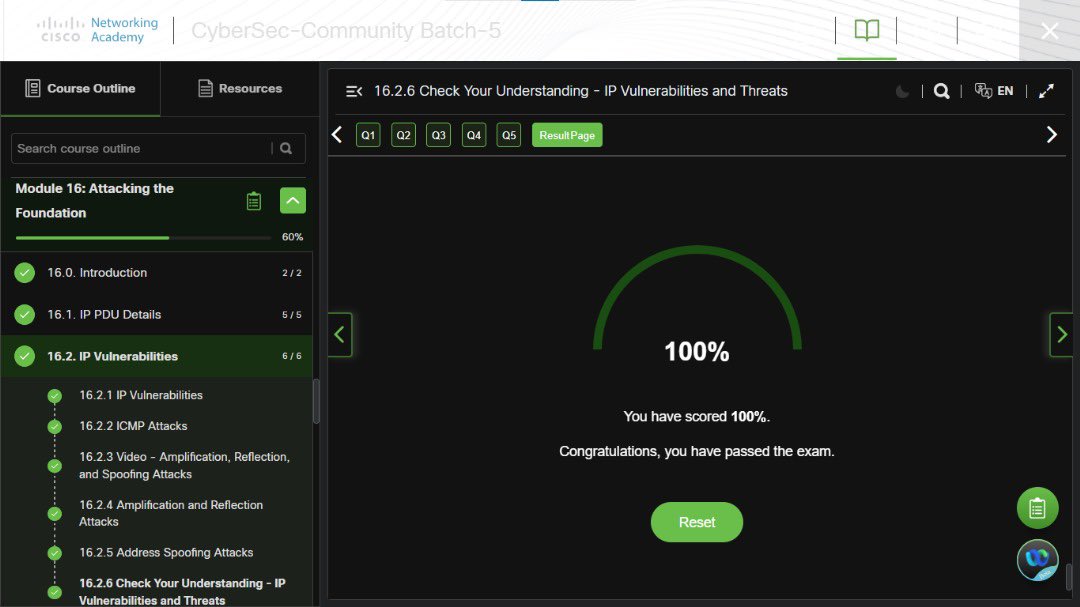Click the completion checkmark beside 16.0 Introduction
Viewport: 1080px width, 607px height.
pos(24,271)
